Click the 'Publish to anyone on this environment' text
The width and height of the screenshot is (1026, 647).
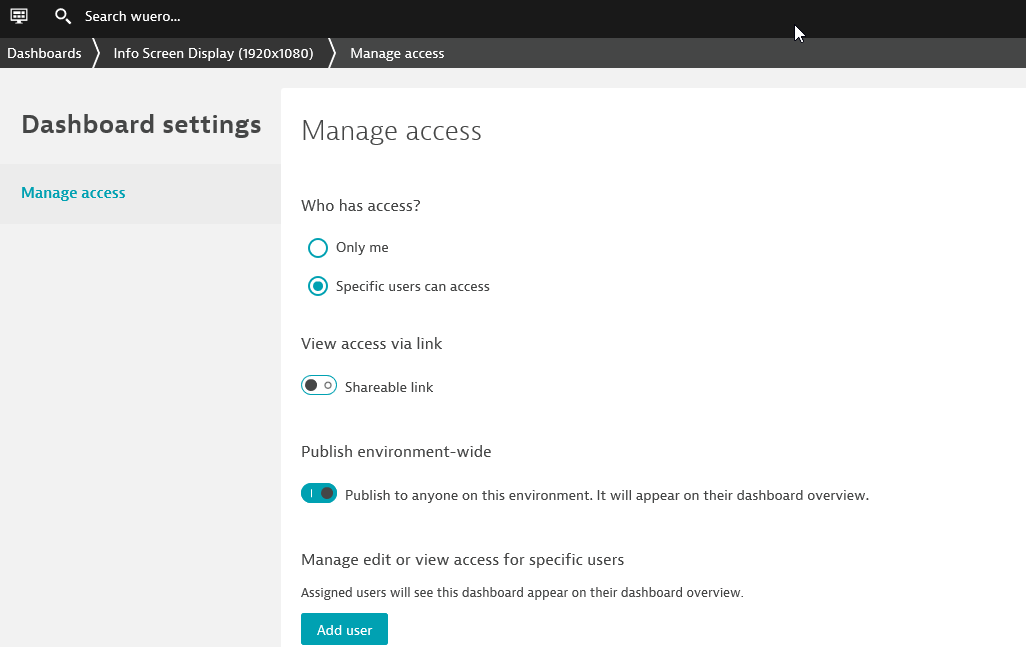[606, 495]
